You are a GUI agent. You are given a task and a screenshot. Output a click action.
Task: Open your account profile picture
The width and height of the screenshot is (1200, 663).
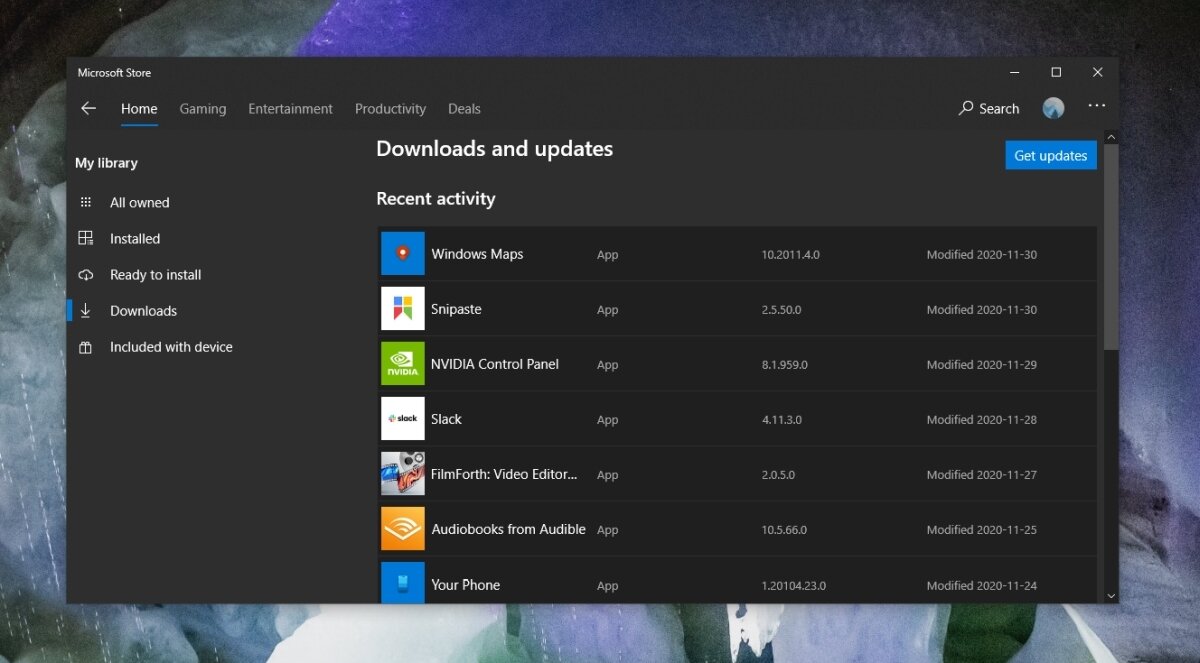(x=1053, y=107)
